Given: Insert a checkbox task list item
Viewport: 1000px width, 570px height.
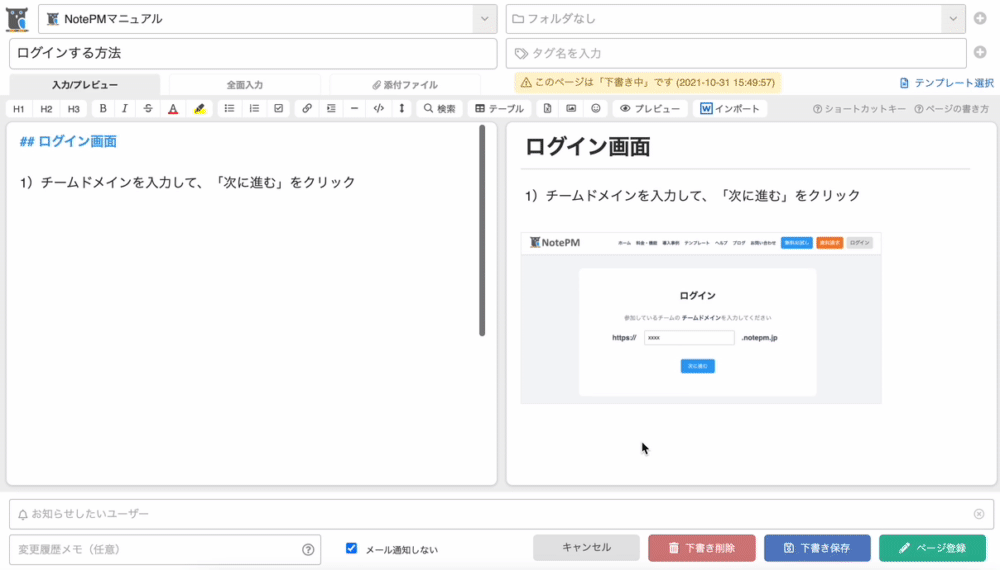Looking at the screenshot, I should tap(278, 108).
